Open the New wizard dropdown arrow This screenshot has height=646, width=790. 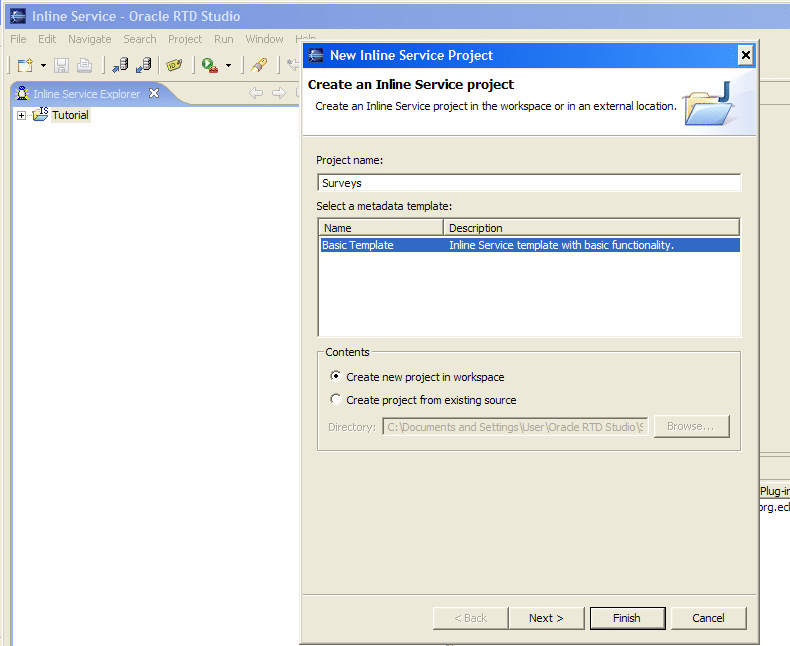pyautogui.click(x=43, y=65)
